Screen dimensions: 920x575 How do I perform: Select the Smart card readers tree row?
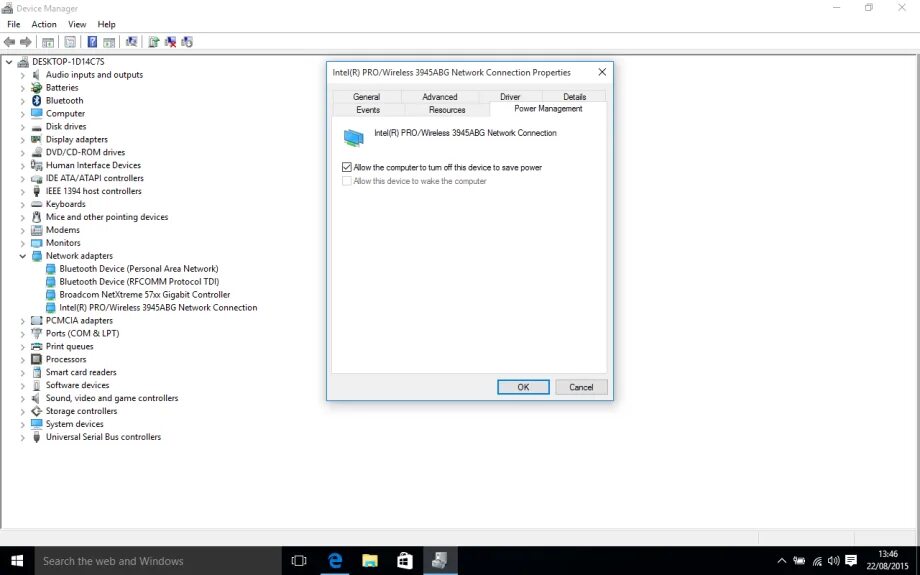coord(81,372)
